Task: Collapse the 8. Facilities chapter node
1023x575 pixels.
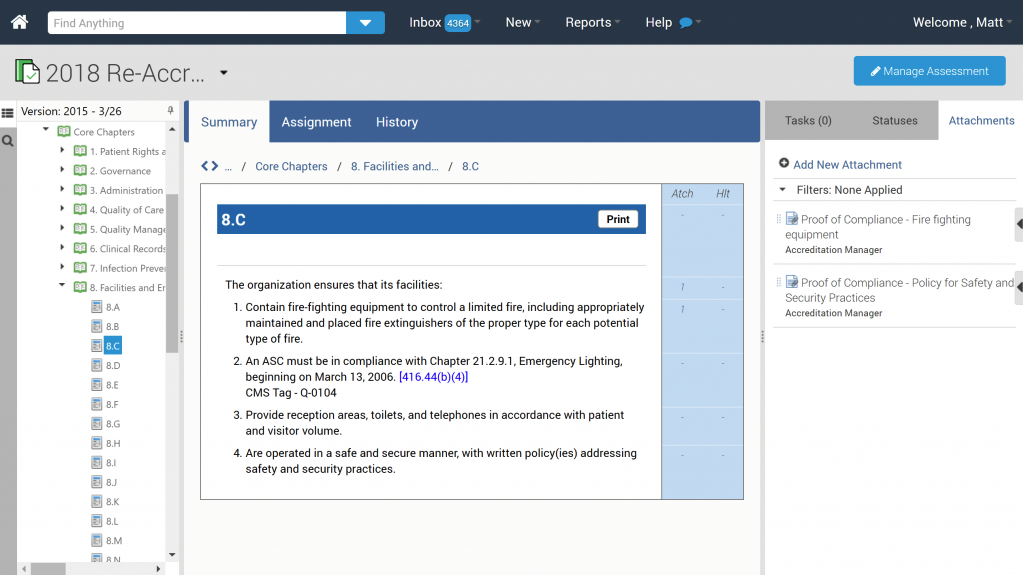Action: 62,287
